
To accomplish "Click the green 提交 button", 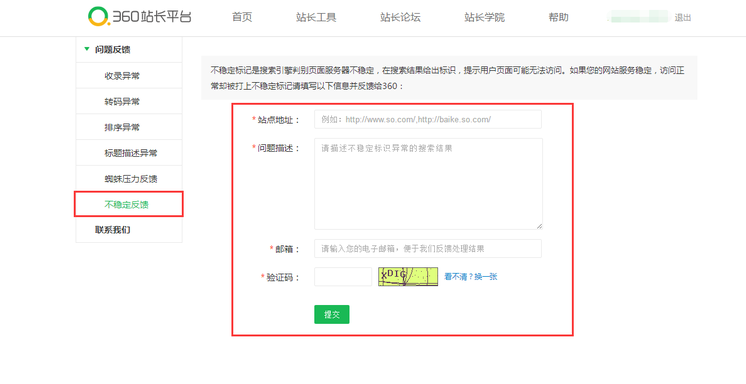I will pyautogui.click(x=332, y=315).
